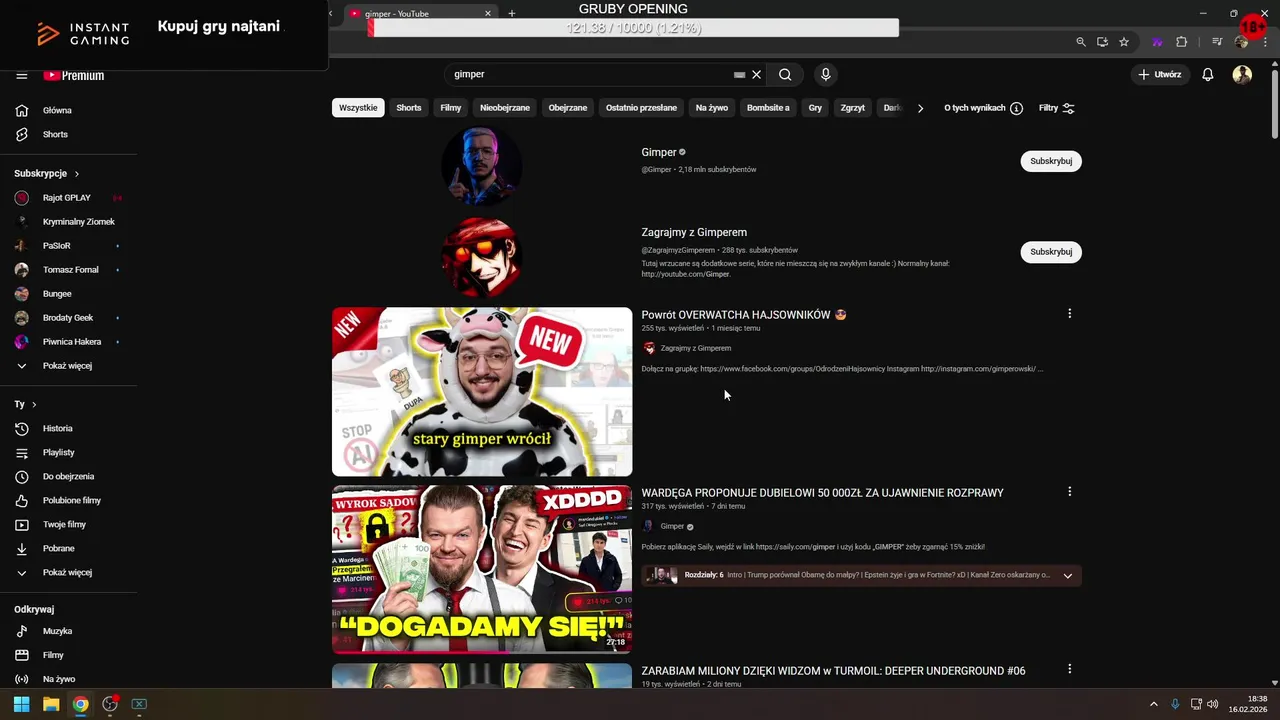Viewport: 1280px width, 720px height.
Task: Select the Gry filter chip
Action: (x=815, y=108)
